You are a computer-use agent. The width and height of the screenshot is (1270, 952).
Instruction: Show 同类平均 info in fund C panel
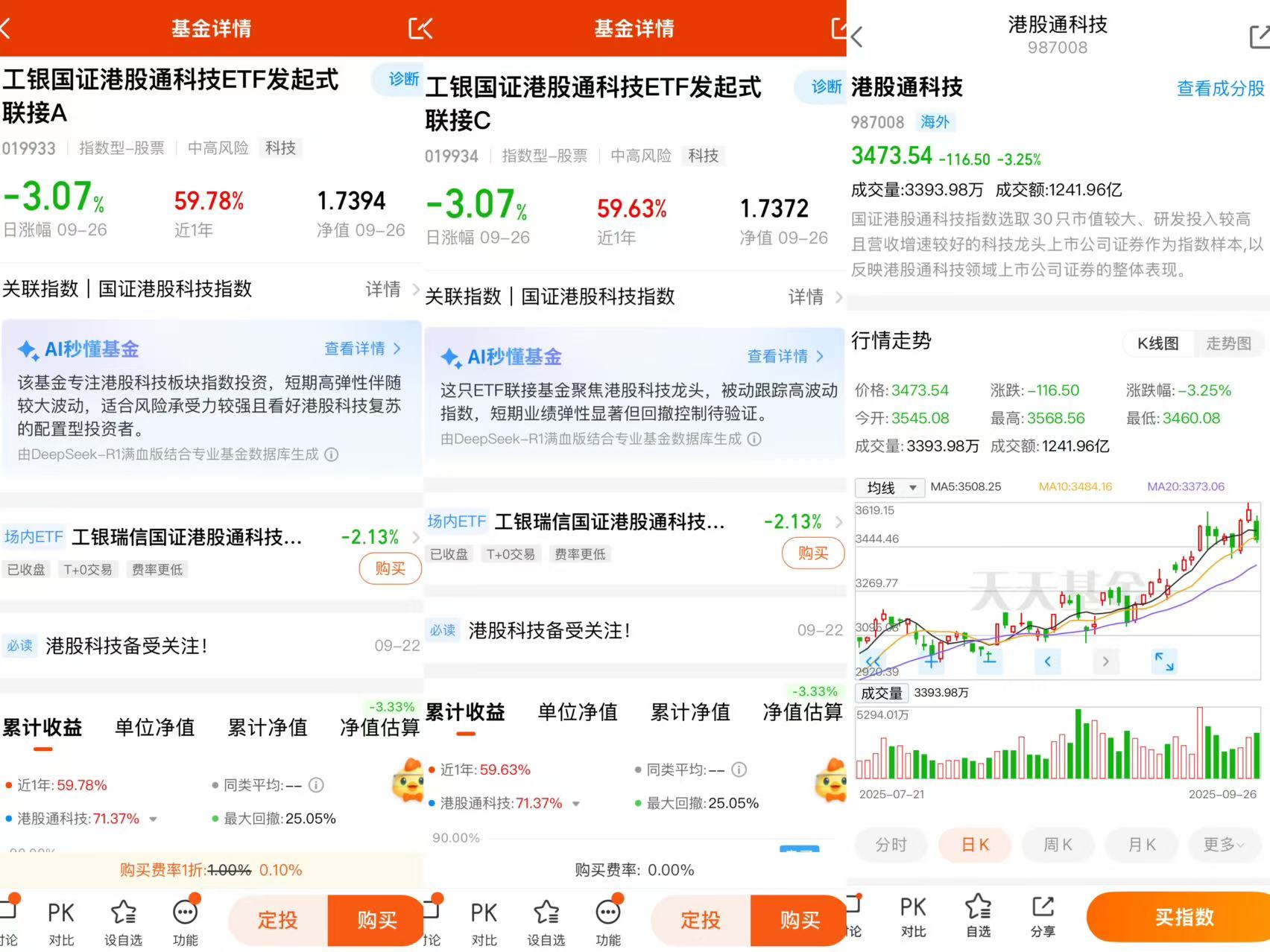tap(739, 769)
